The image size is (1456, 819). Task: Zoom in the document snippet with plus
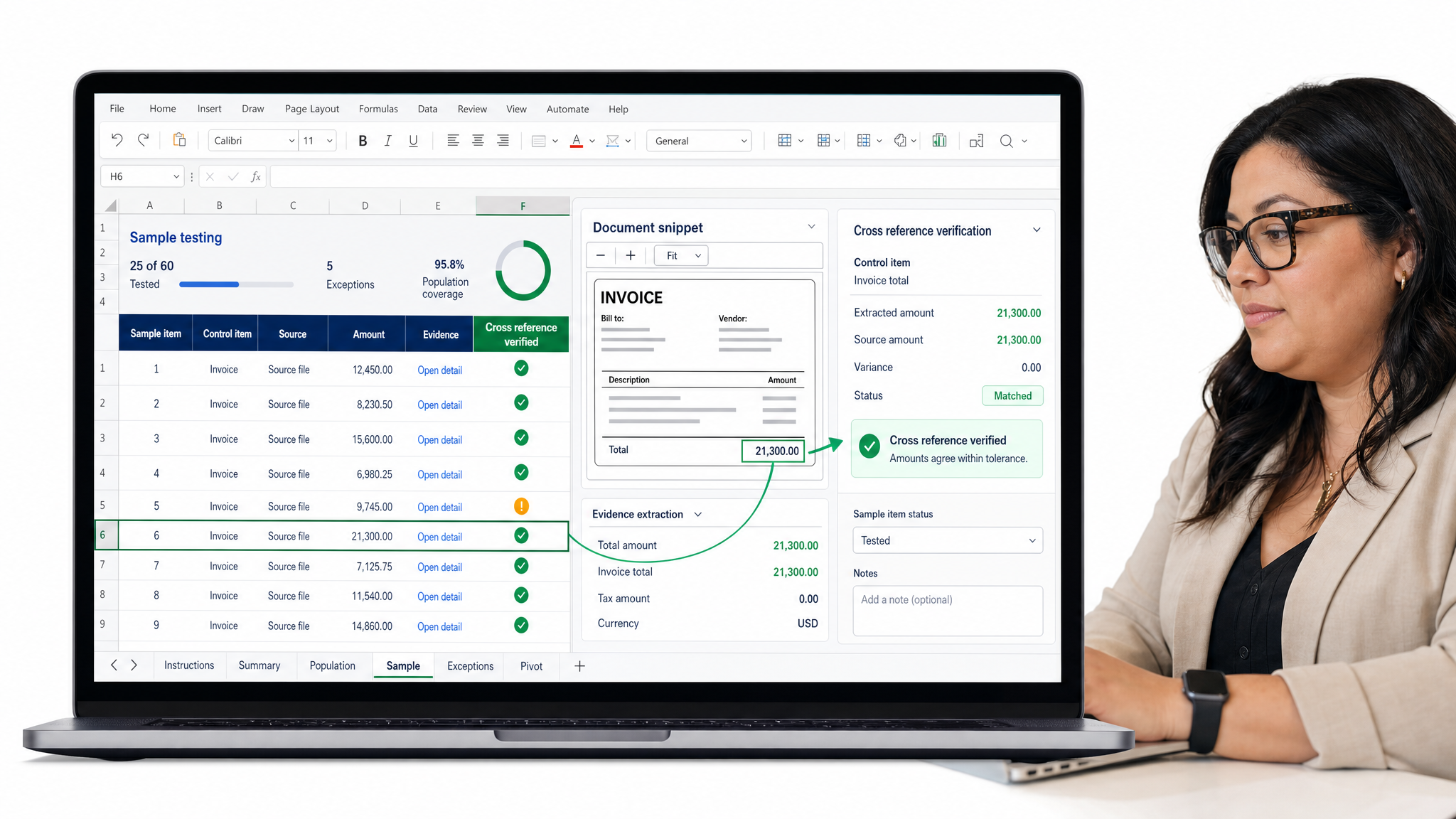pos(631,255)
